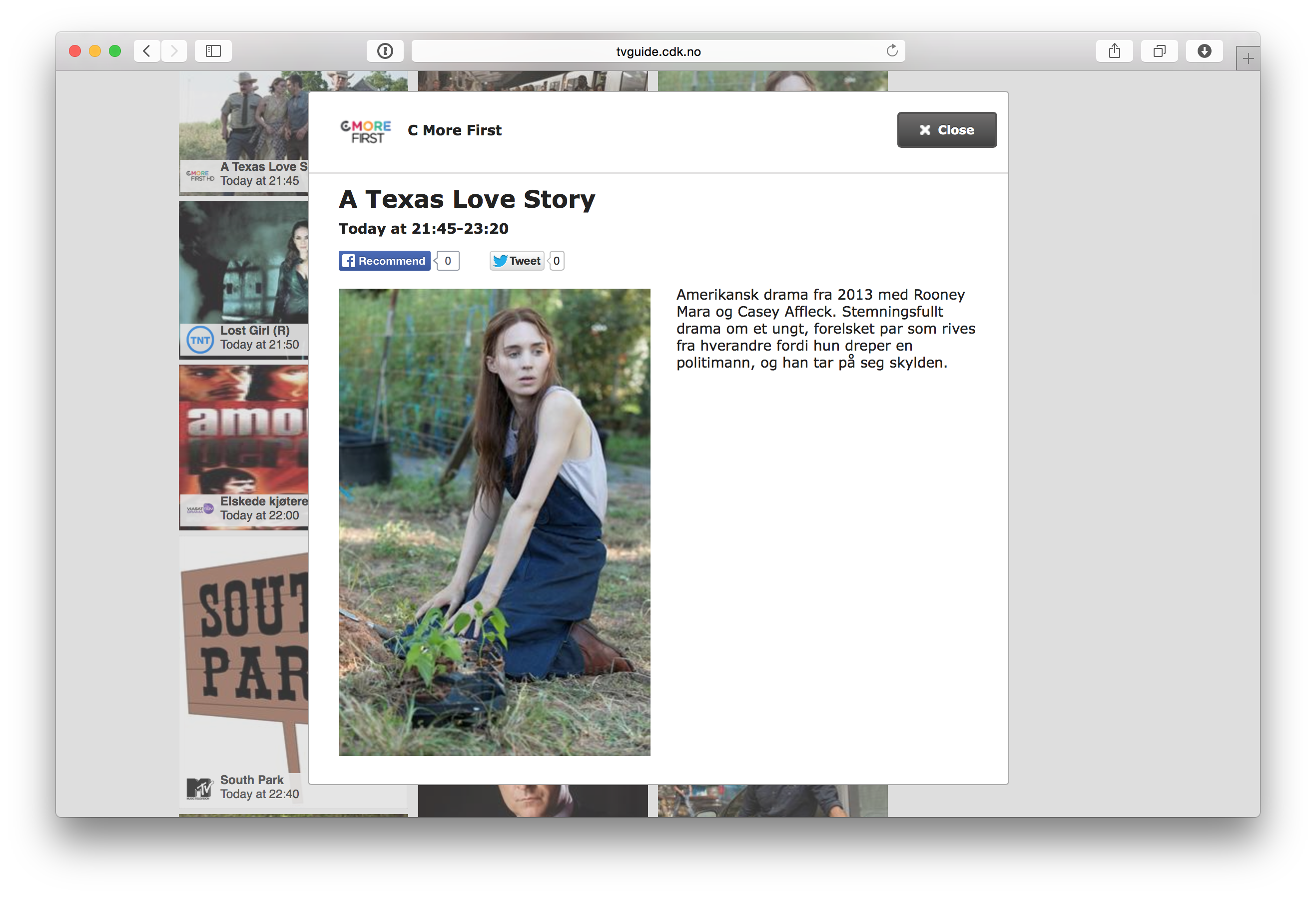Click the 1Password extension icon

[385, 51]
